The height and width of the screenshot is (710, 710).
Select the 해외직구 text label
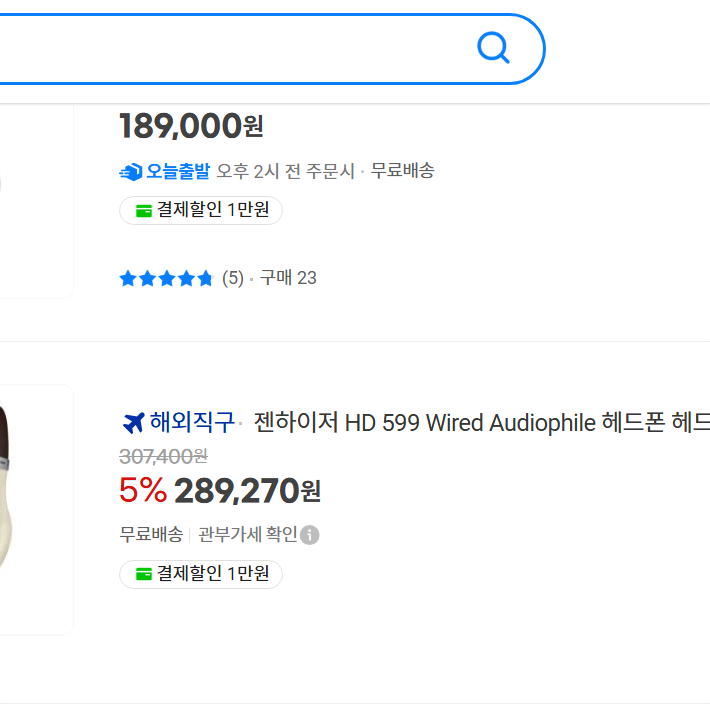[192, 423]
